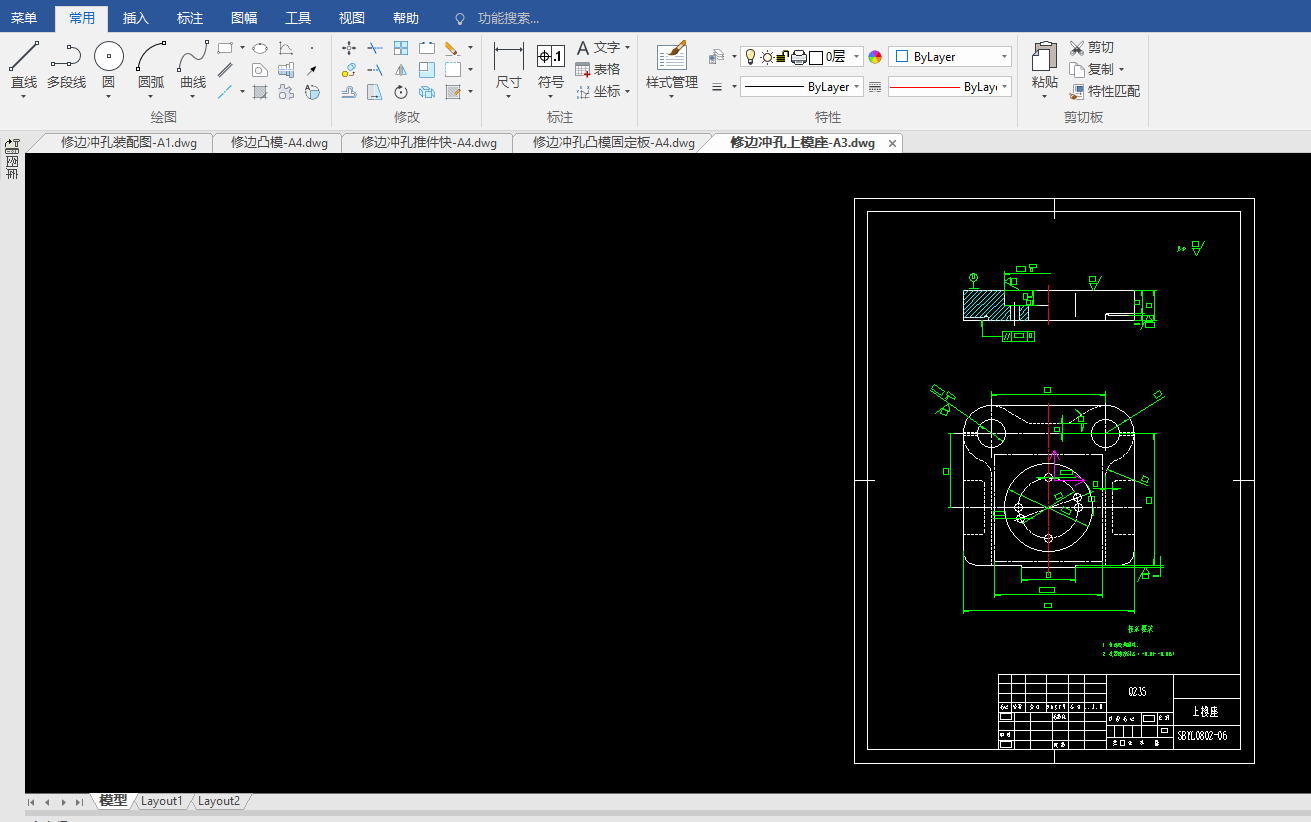Click the rectangle draw tool icon
This screenshot has width=1311, height=822.
click(x=226, y=48)
